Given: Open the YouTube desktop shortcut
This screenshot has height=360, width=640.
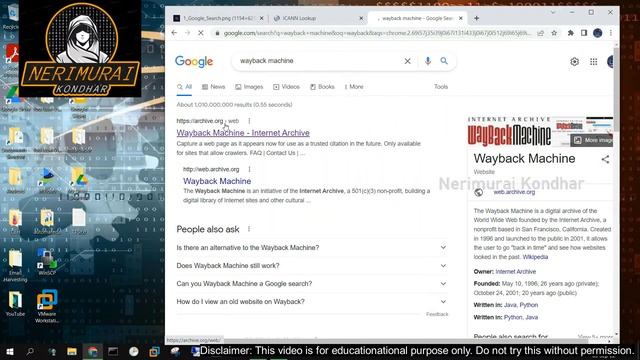Looking at the screenshot, I should 16,304.
